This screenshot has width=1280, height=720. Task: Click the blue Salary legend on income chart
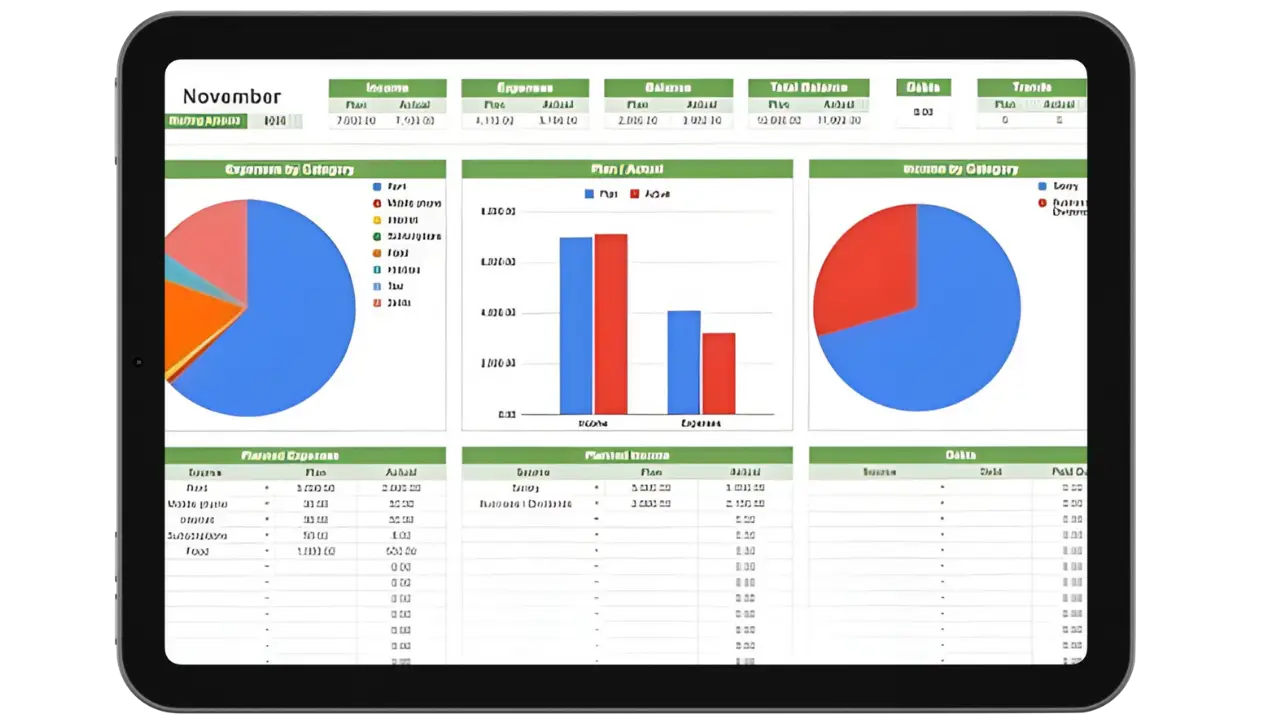click(x=1041, y=185)
